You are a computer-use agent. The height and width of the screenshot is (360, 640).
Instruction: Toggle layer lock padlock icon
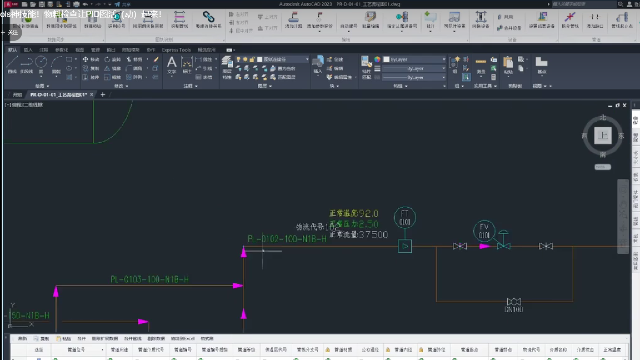coord(252,60)
